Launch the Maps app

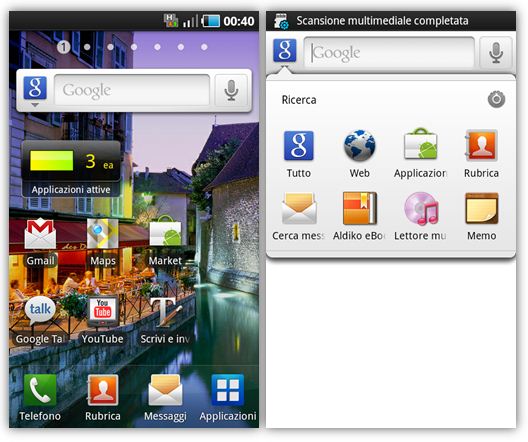pyautogui.click(x=102, y=242)
